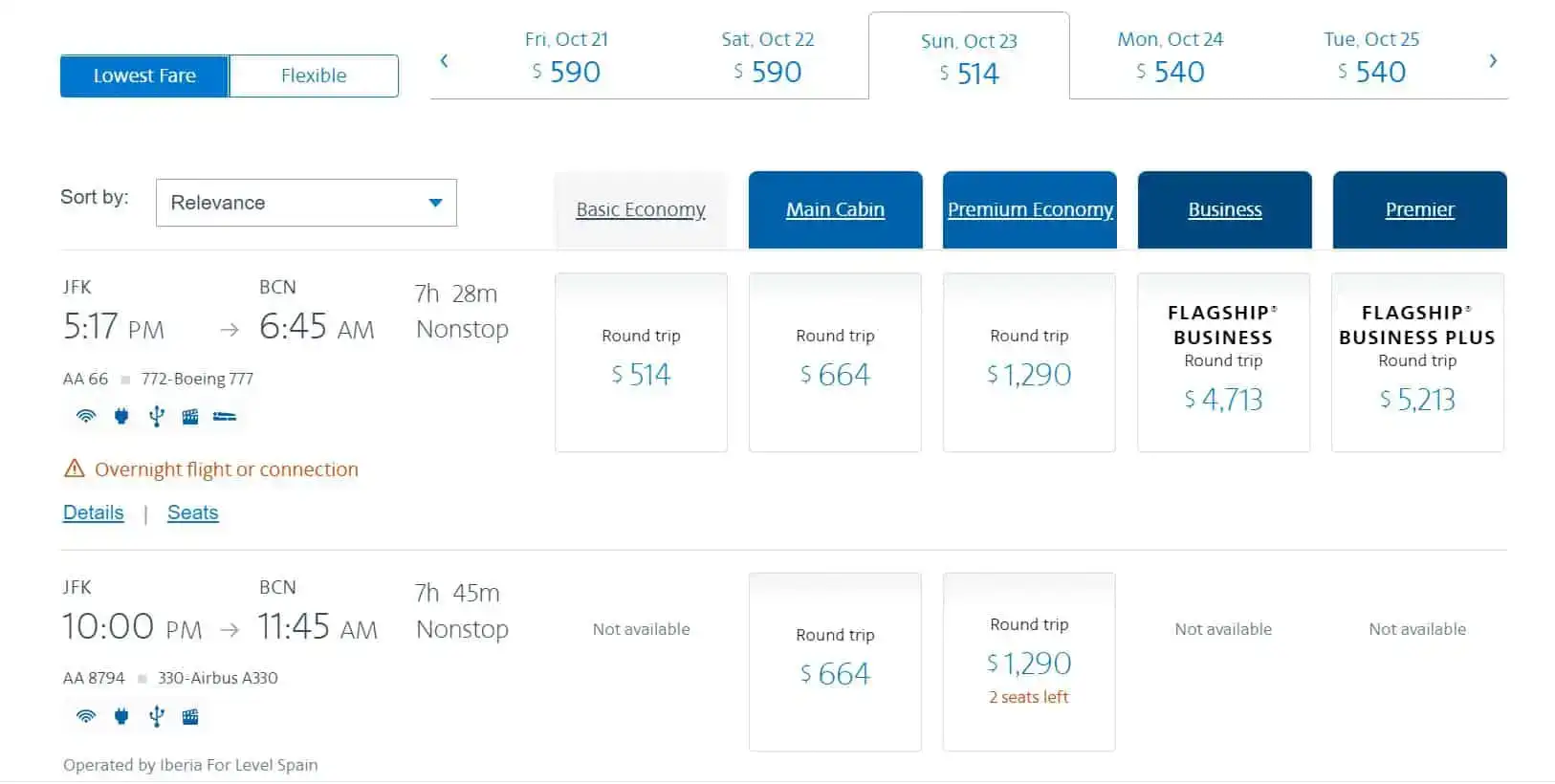The height and width of the screenshot is (784, 1555).
Task: Click the USB icon for flight AA 66
Action: (157, 416)
